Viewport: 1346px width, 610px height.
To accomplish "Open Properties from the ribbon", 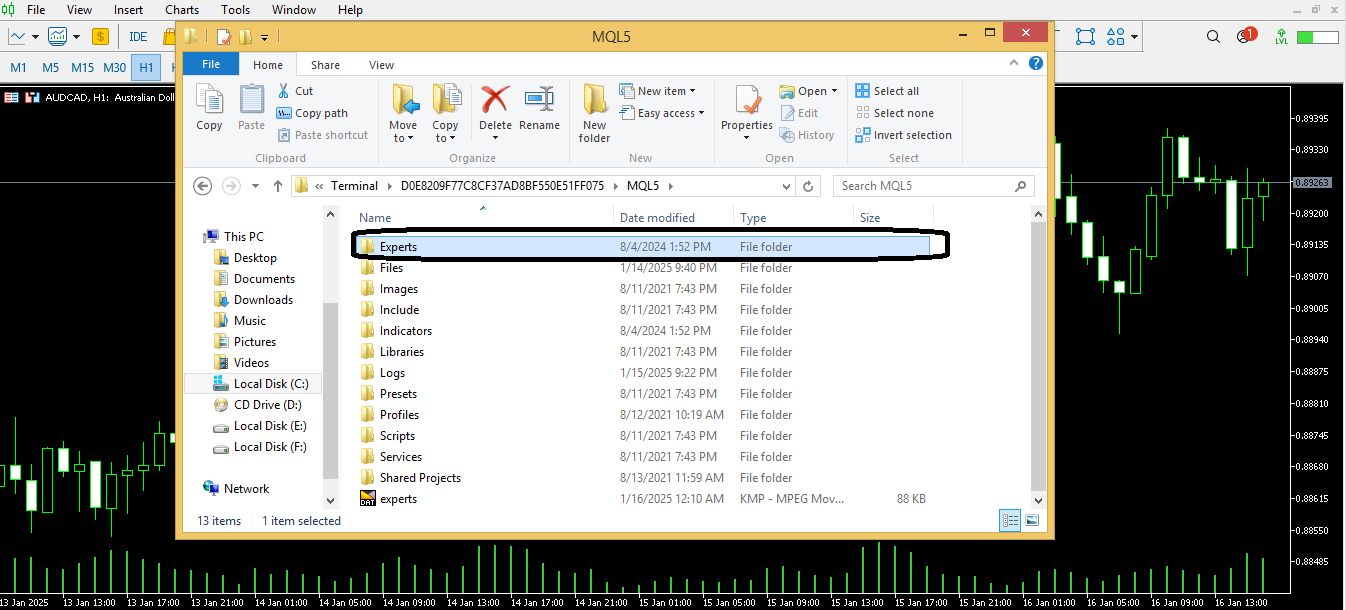I will pyautogui.click(x=746, y=107).
